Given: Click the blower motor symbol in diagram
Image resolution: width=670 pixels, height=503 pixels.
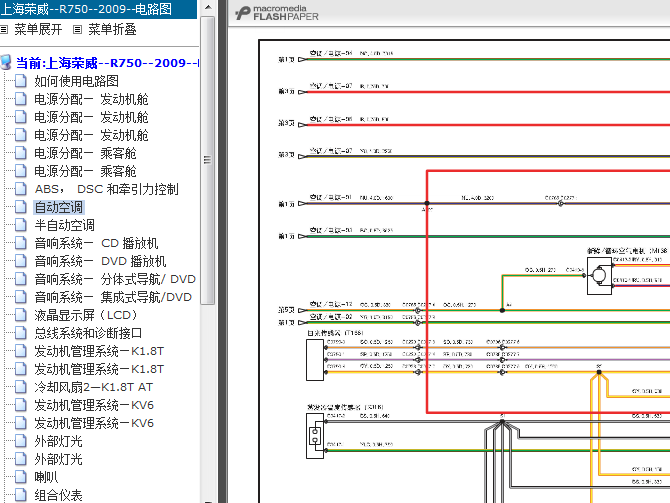Looking at the screenshot, I should 599,276.
